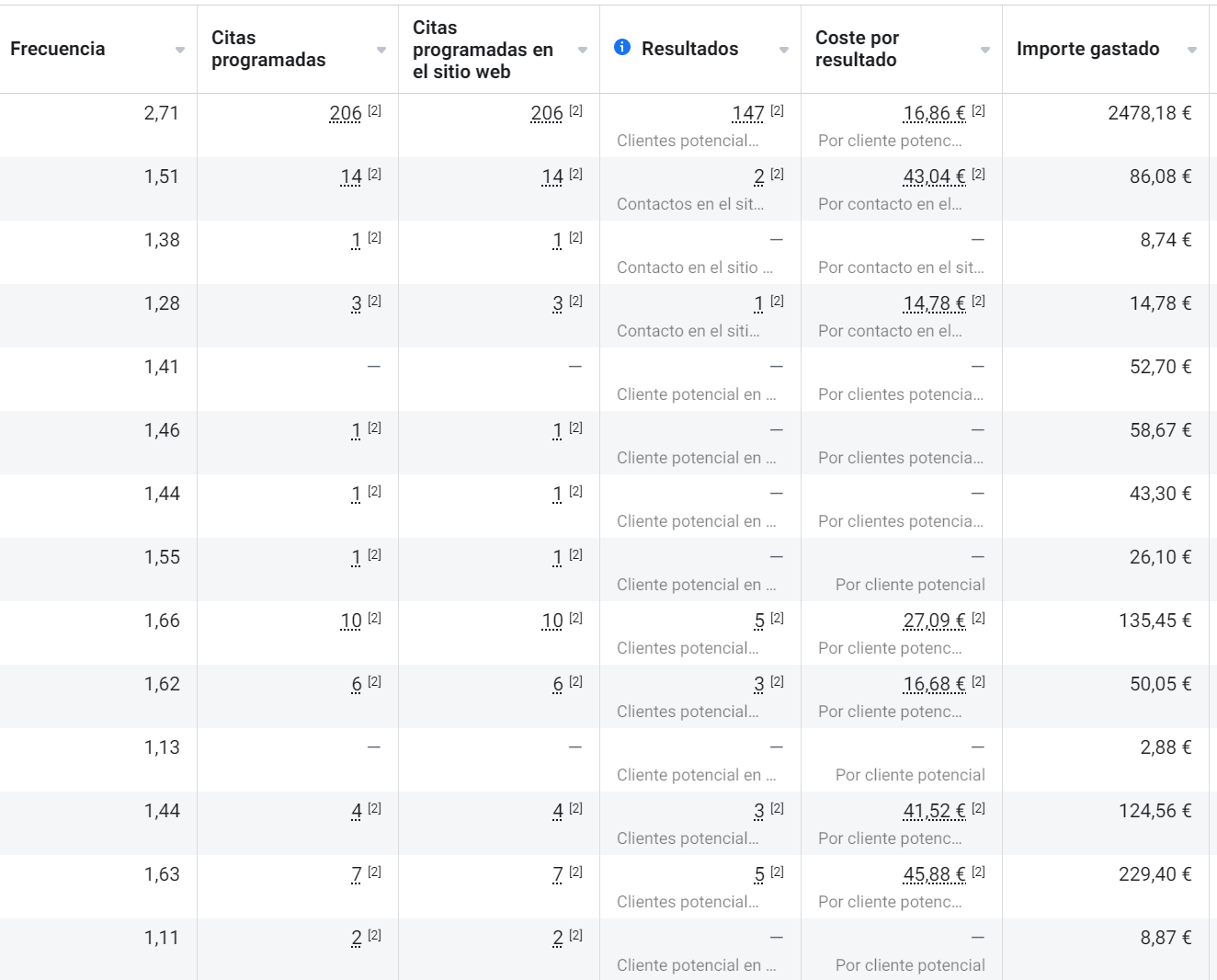Open the Importe gastado column dropdown arrow
Image resolution: width=1217 pixels, height=980 pixels.
point(1192,50)
